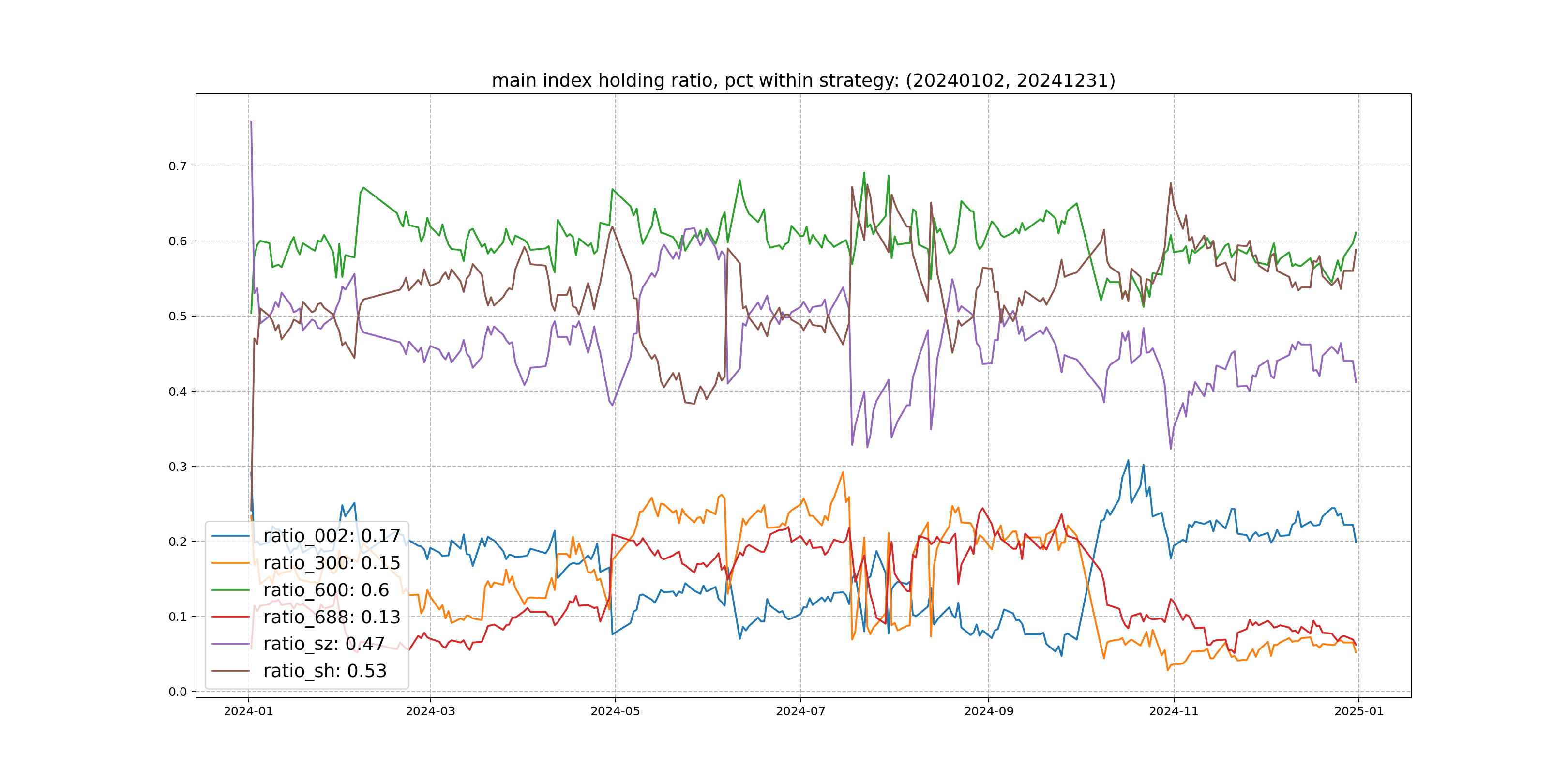Click the red ratio_688 legend line sample
The image size is (1568, 784).
[231, 617]
